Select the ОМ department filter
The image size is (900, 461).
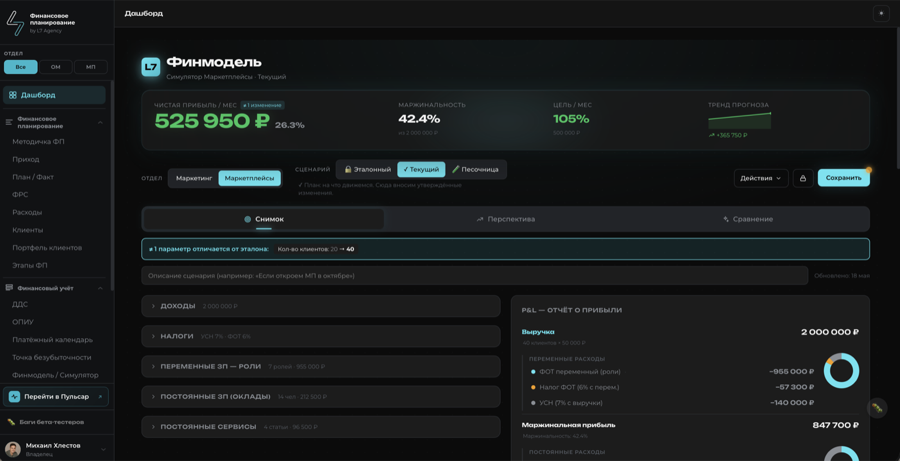[x=56, y=67]
